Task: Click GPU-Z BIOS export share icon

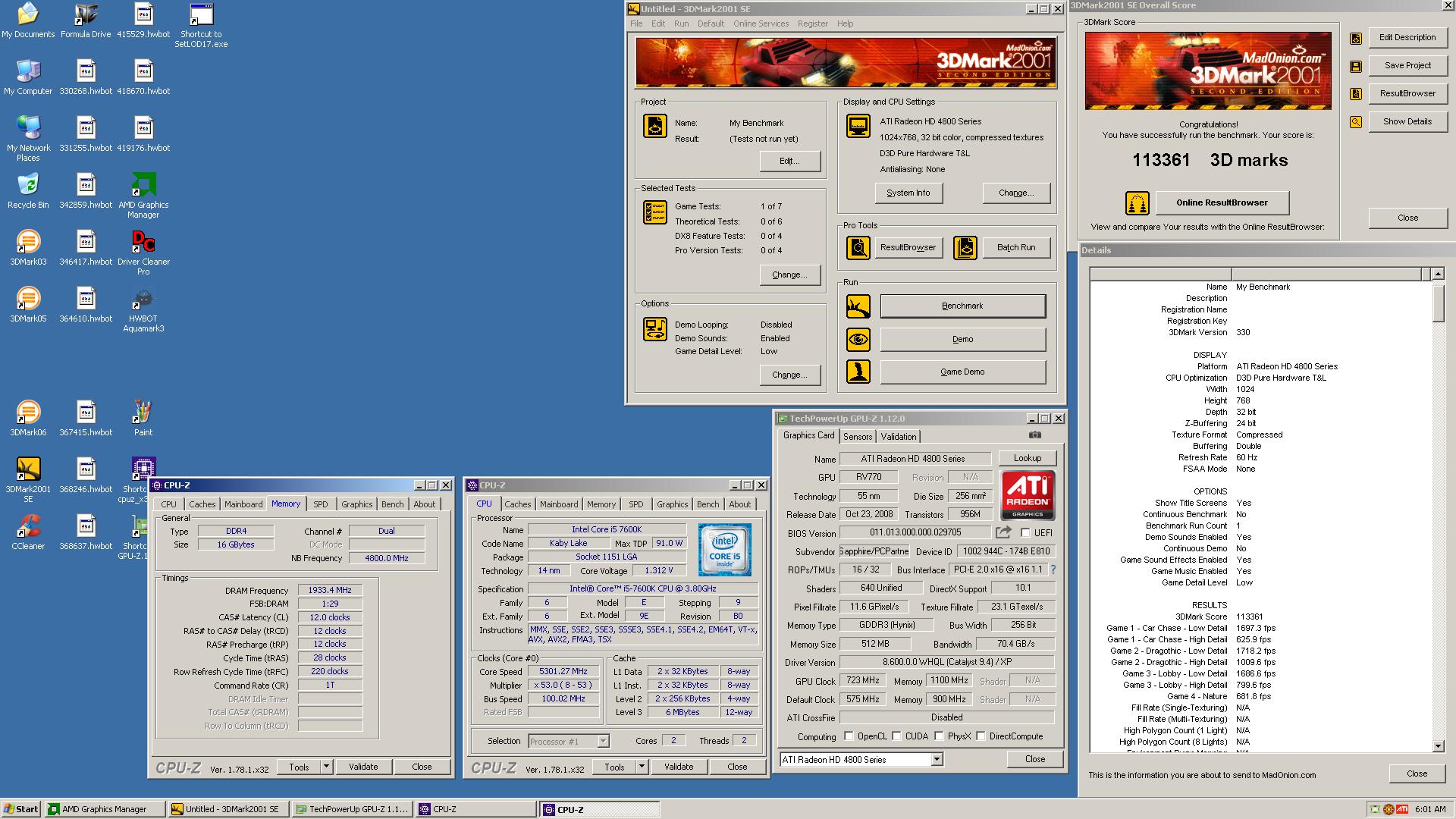Action: tap(1003, 532)
